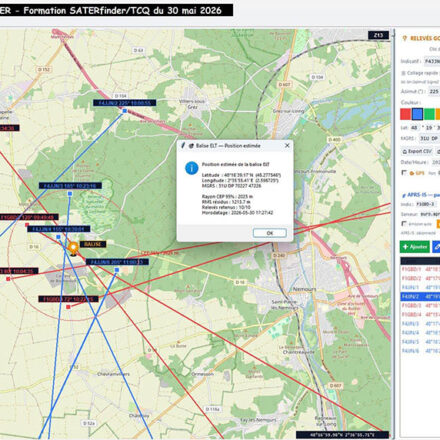Click the pin icon beside Relevés heading

(405, 38)
